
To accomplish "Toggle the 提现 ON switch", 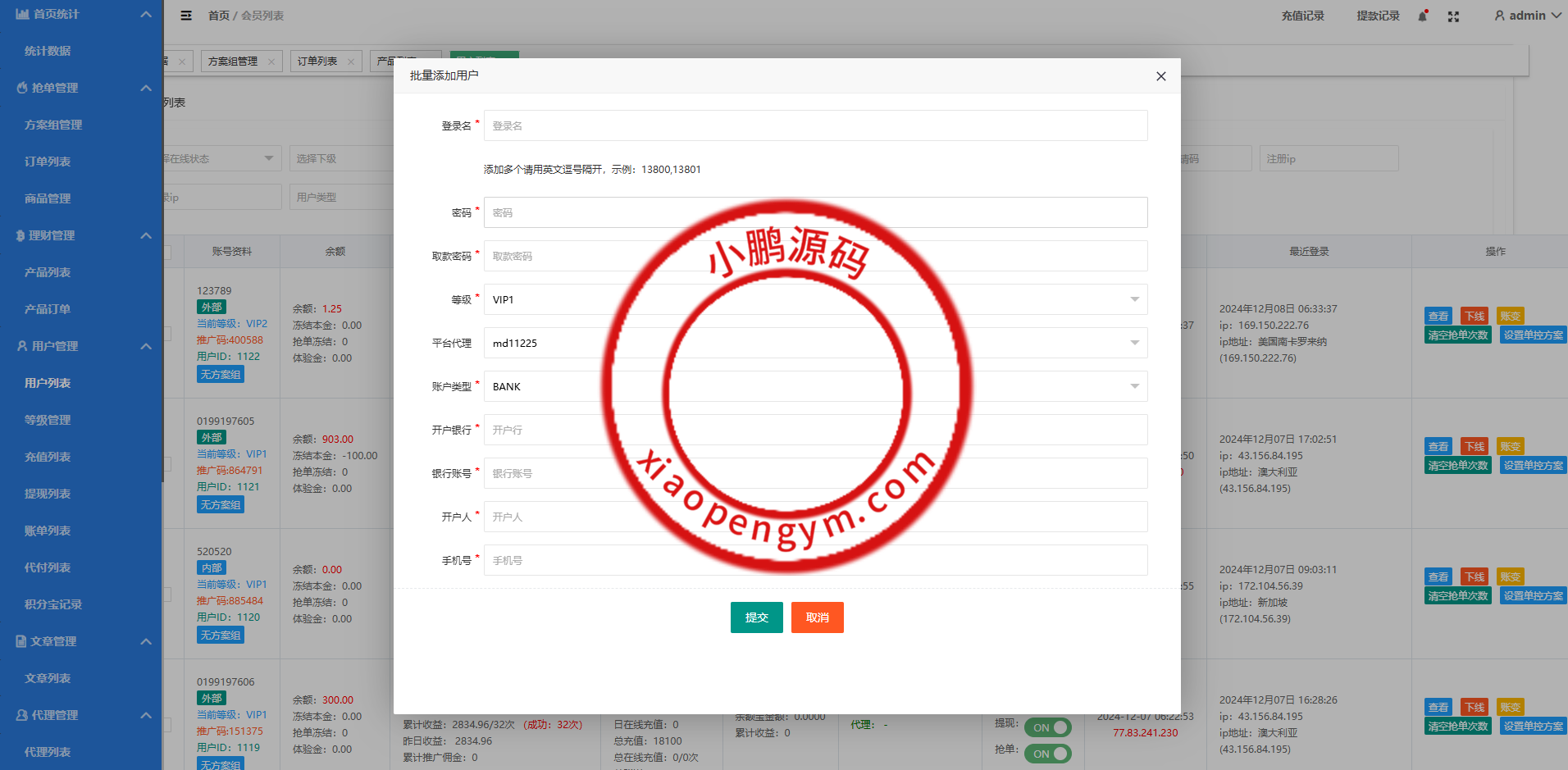I will (1047, 727).
